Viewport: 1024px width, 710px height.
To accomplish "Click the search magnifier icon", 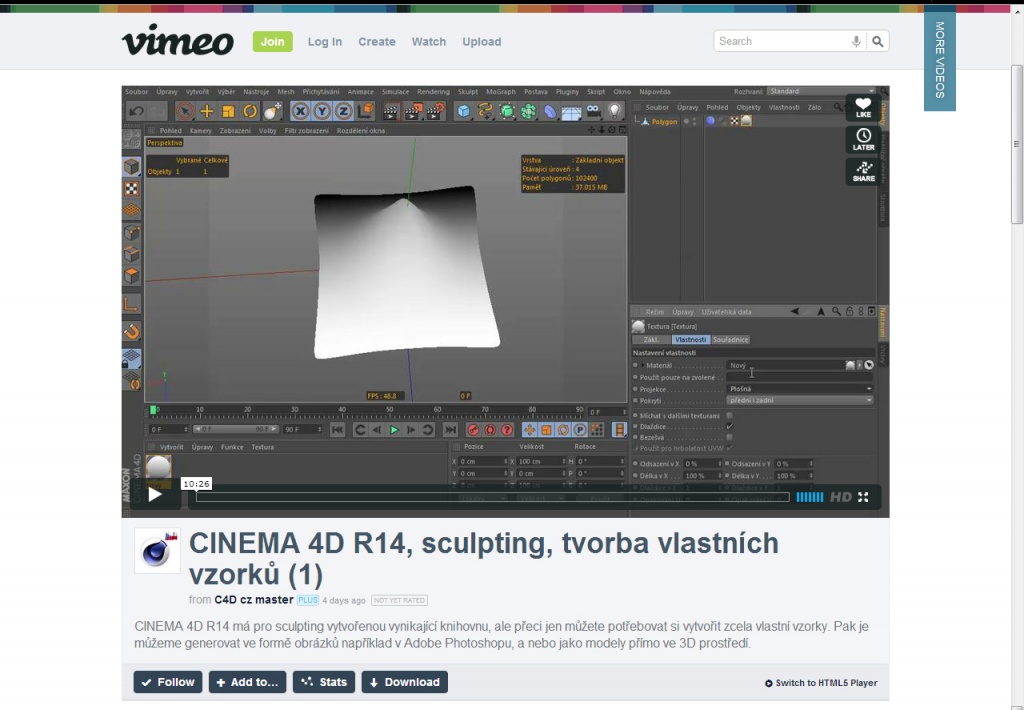I will pos(878,41).
